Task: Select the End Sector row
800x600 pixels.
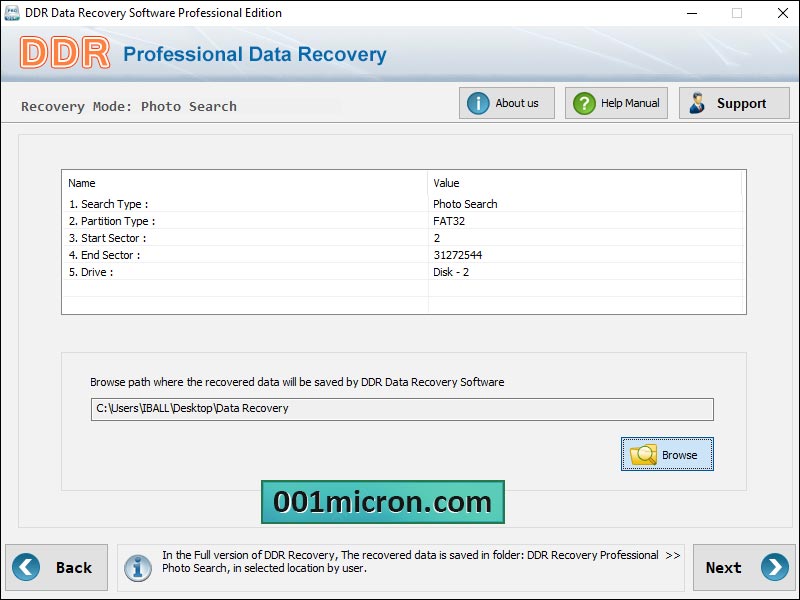Action: pyautogui.click(x=403, y=255)
